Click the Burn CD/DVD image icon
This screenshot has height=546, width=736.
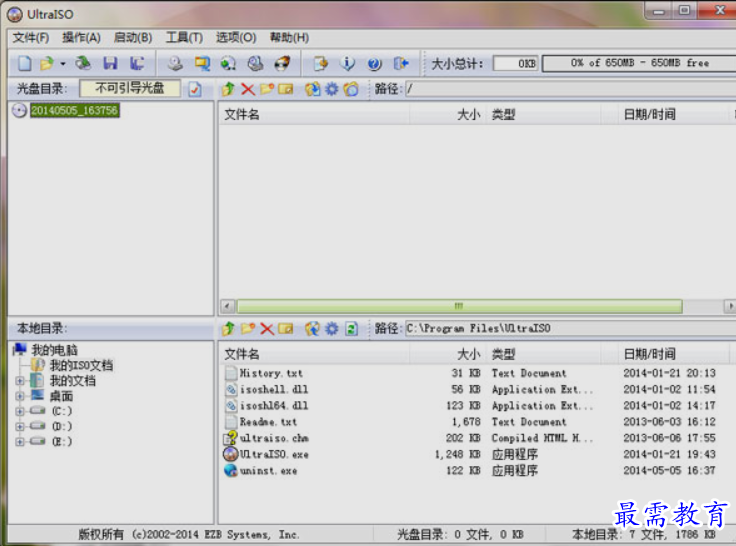click(x=283, y=63)
